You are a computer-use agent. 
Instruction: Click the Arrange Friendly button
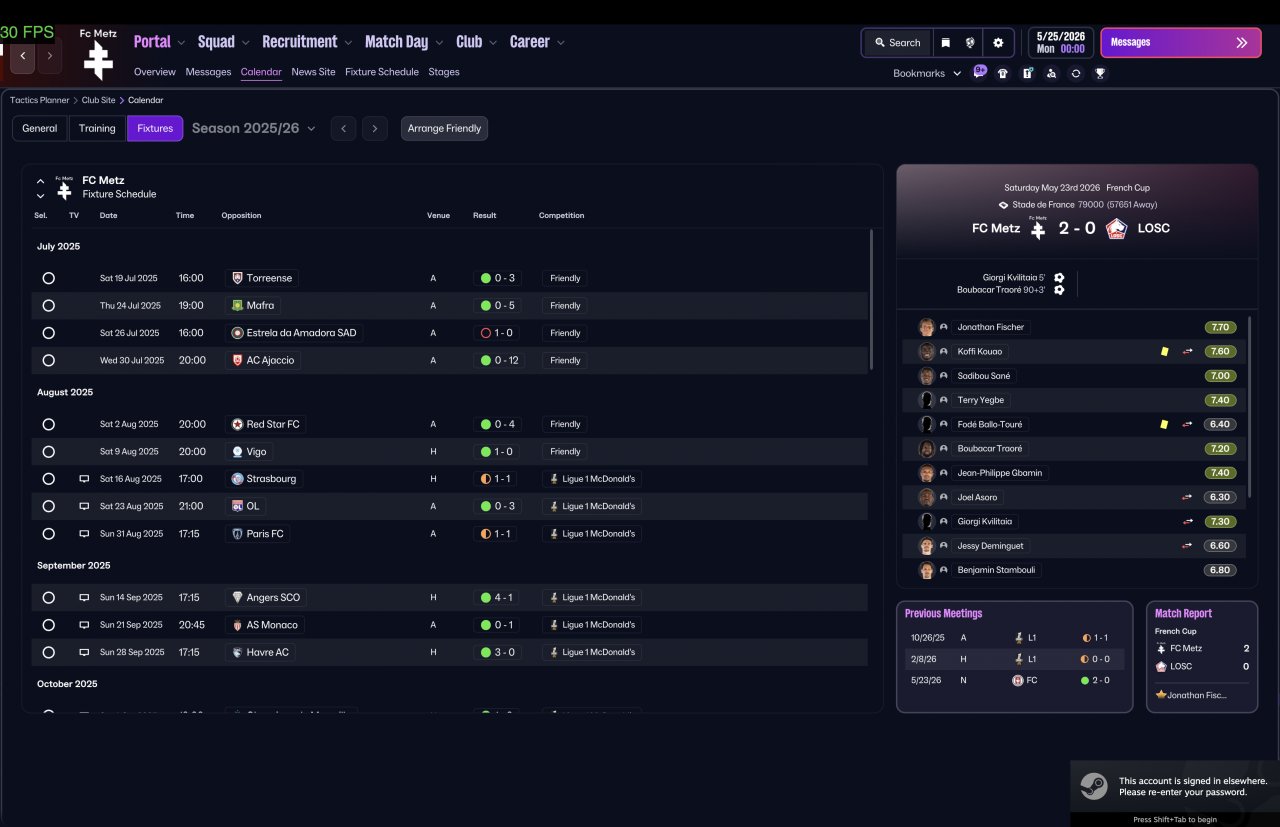444,128
